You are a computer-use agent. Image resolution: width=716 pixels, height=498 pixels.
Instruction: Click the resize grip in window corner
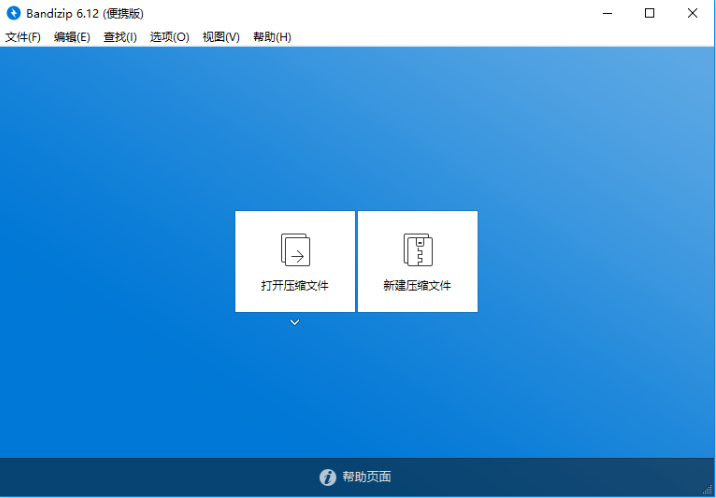[707, 490]
